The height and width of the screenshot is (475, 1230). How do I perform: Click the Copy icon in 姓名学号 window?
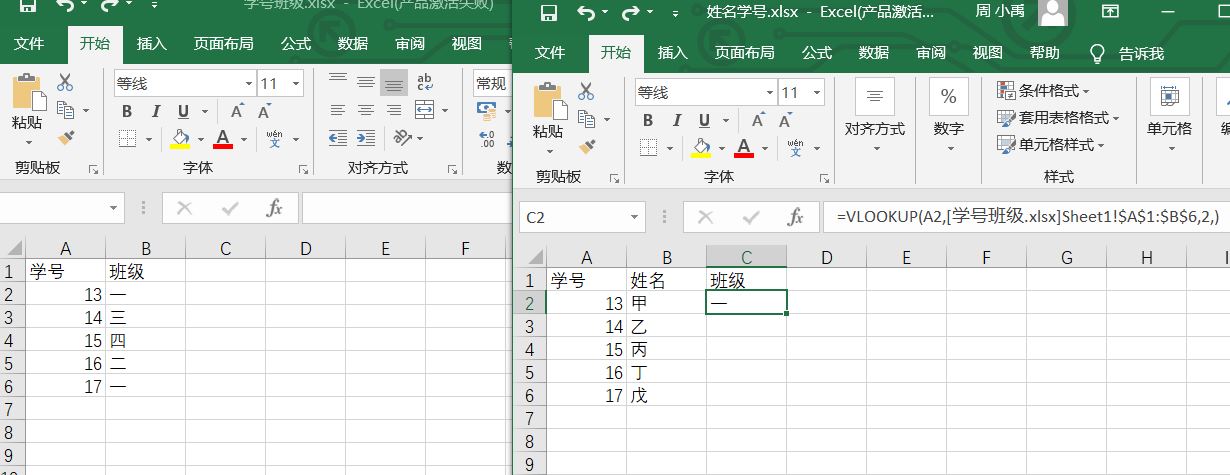point(587,120)
